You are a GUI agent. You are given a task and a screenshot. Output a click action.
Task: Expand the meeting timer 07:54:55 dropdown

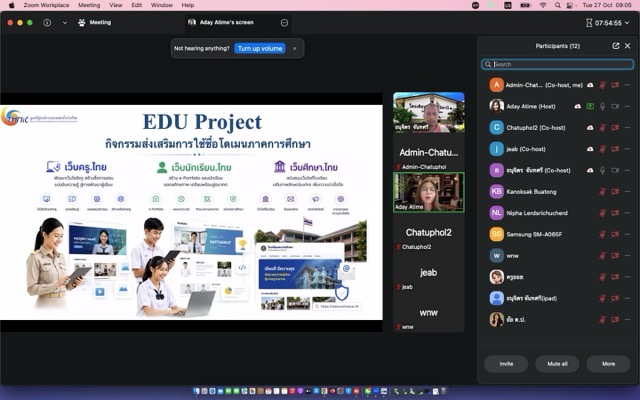(x=627, y=23)
